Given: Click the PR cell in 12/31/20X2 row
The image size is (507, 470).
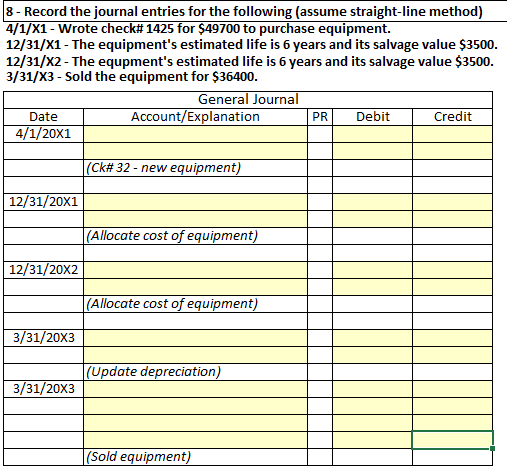Looking at the screenshot, I should [320, 270].
